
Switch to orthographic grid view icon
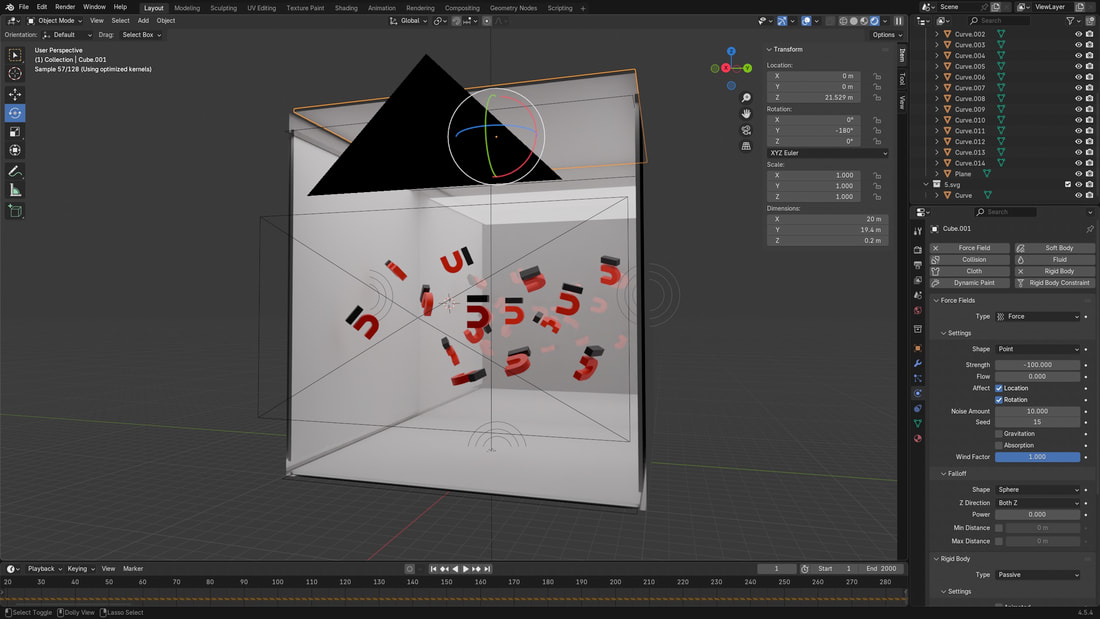[x=746, y=146]
